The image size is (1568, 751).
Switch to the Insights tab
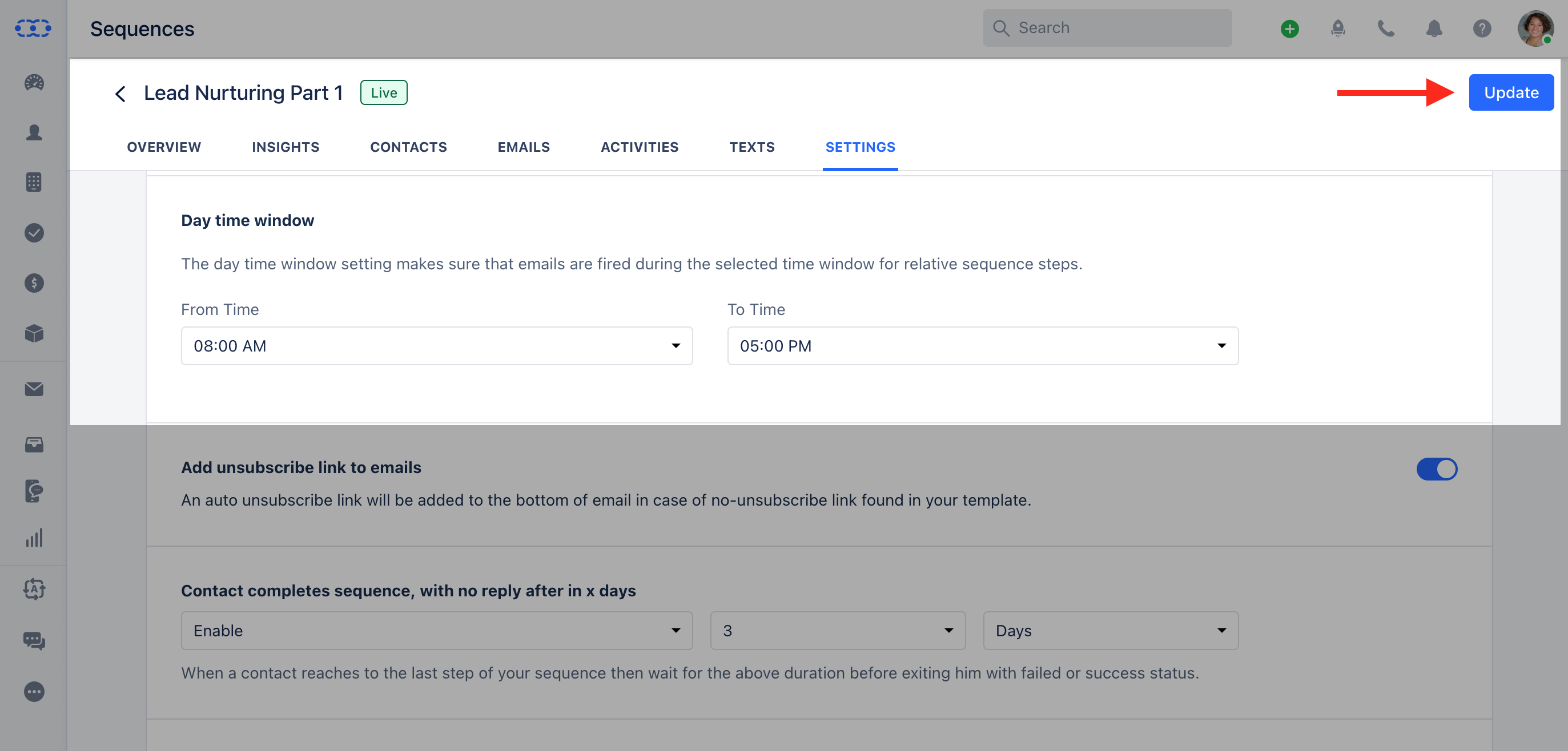point(286,147)
